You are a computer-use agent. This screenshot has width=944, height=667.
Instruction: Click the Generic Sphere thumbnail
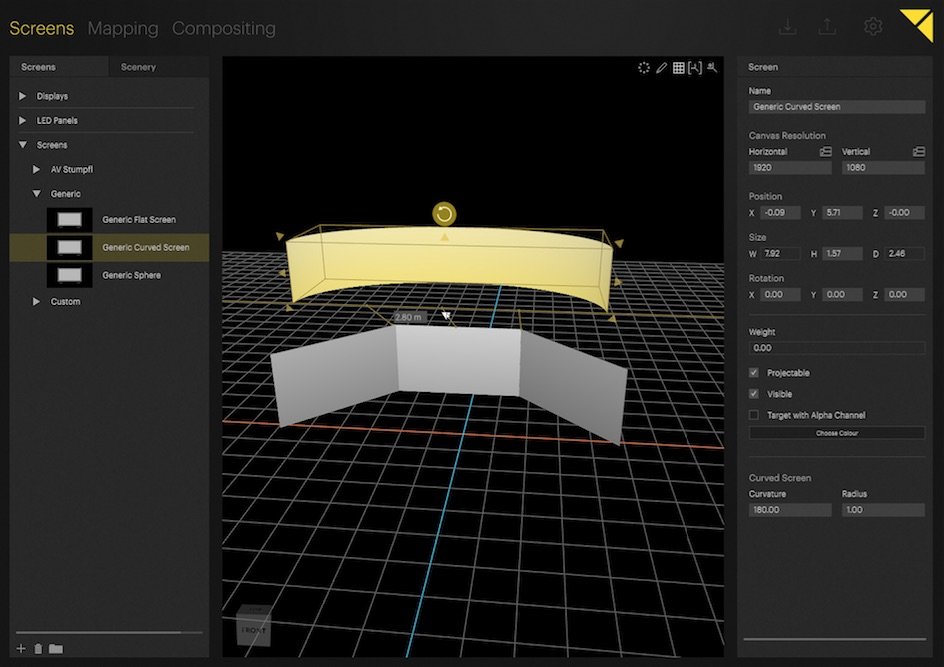pos(70,275)
